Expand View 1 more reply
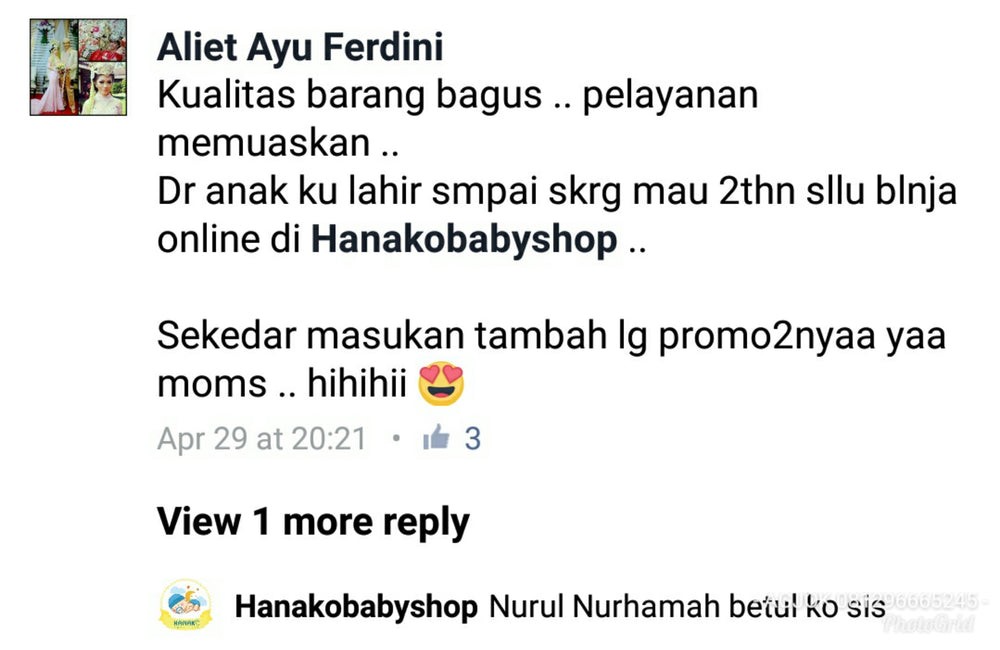1000x650 pixels. pos(313,522)
